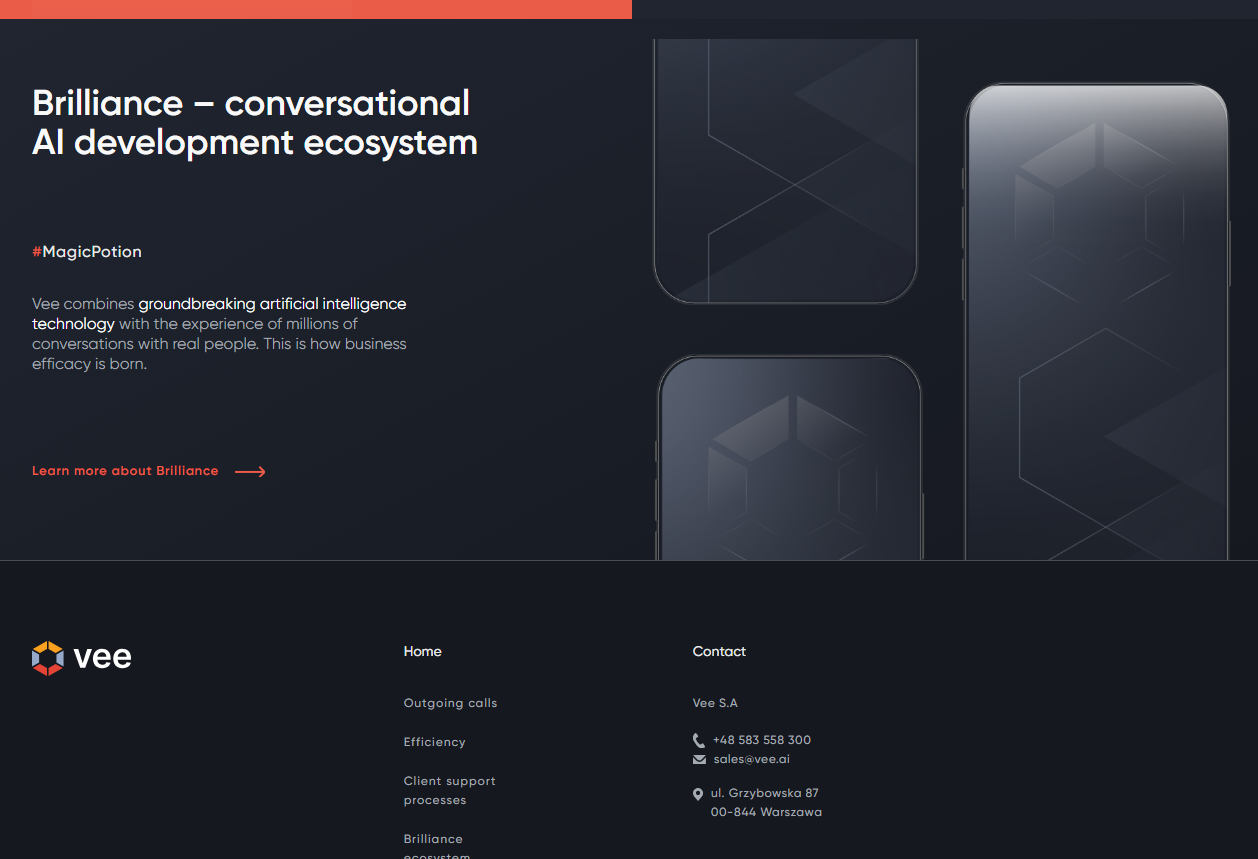
Task: Open the Brilliance ecosystem footer link
Action: pyautogui.click(x=436, y=847)
